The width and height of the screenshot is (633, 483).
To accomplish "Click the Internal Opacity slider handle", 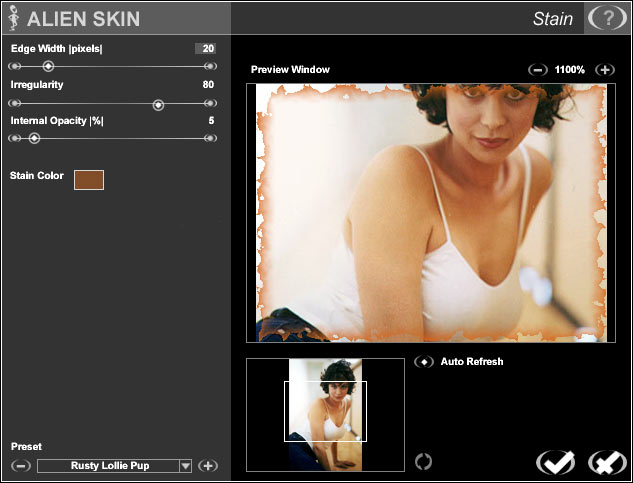I will click(34, 139).
